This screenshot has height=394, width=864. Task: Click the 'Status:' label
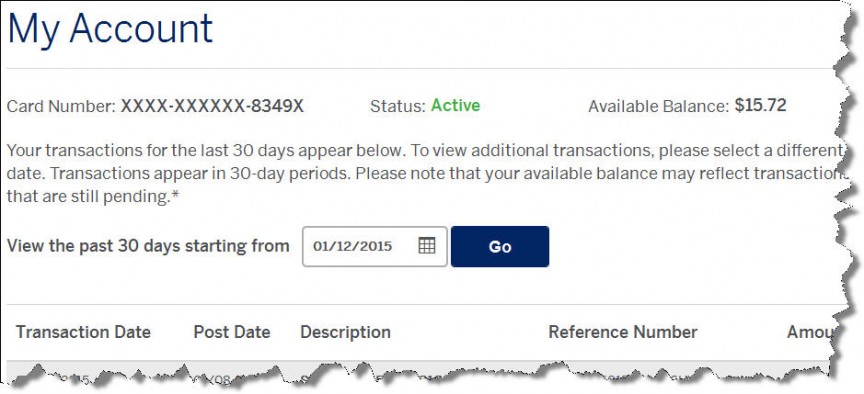pyautogui.click(x=398, y=106)
